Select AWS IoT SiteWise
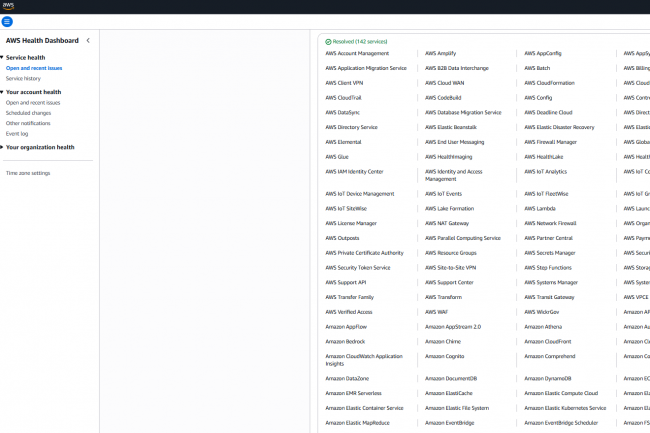The image size is (650, 433). (x=346, y=208)
